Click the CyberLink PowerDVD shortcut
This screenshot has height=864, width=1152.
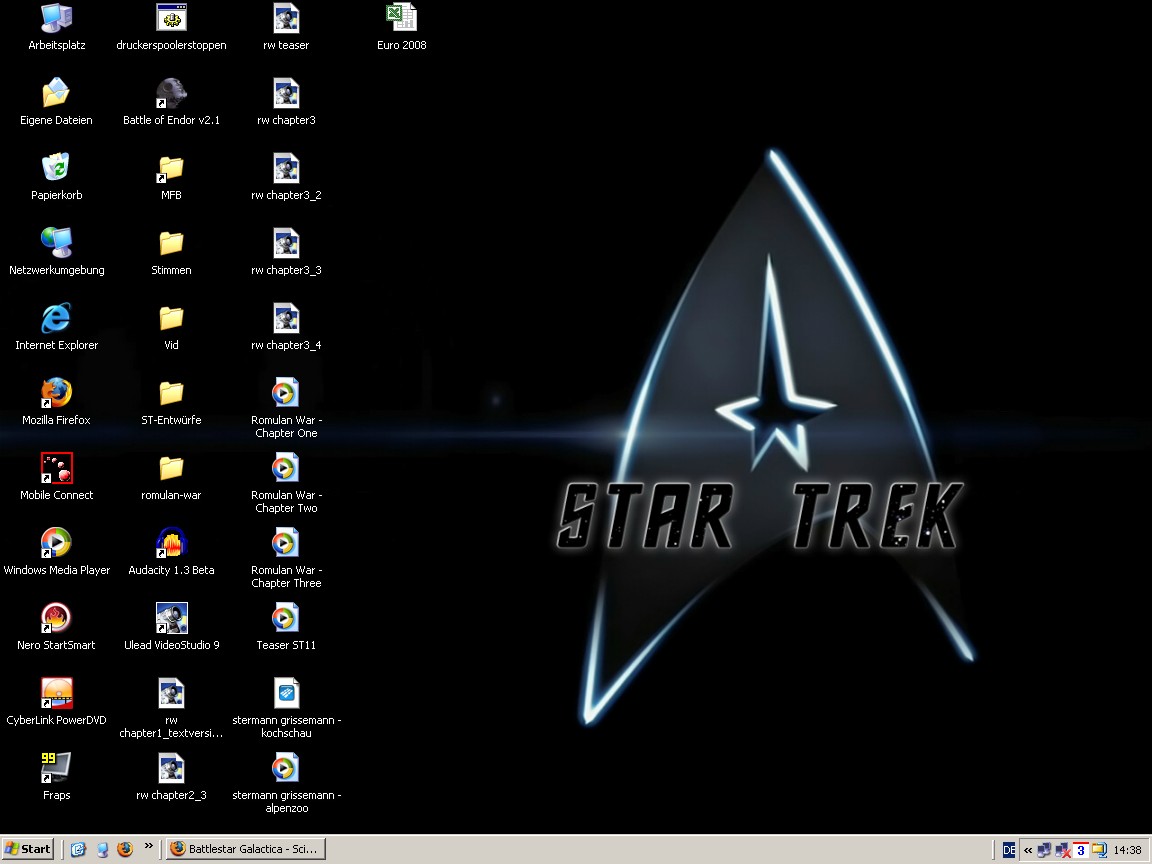pos(57,693)
